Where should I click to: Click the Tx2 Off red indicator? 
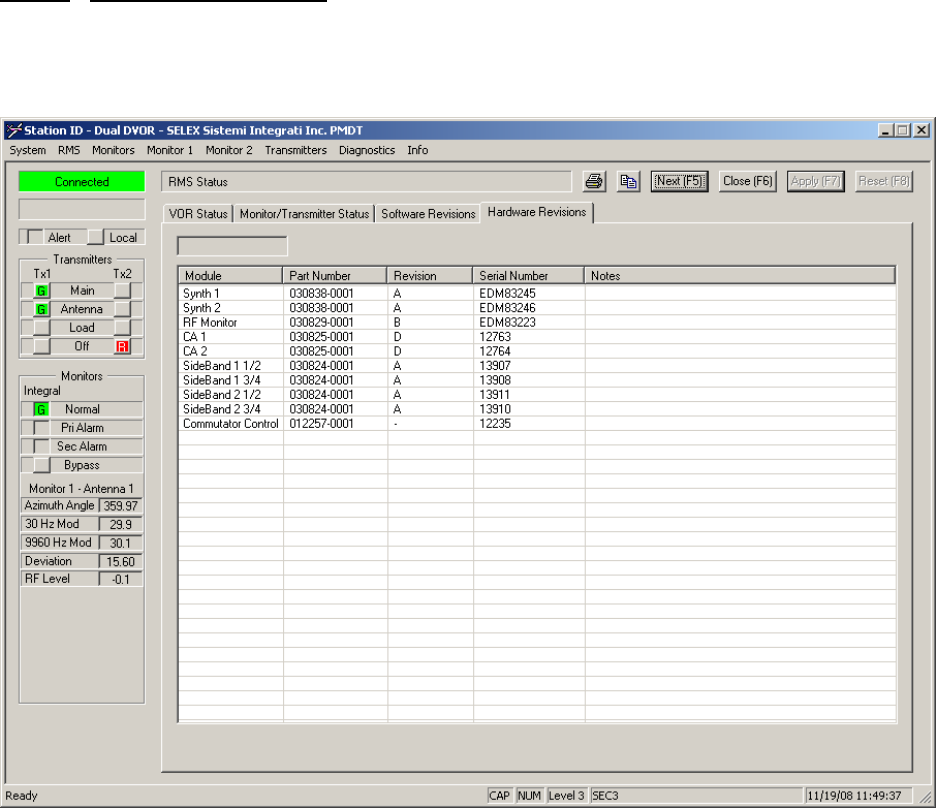pos(122,347)
